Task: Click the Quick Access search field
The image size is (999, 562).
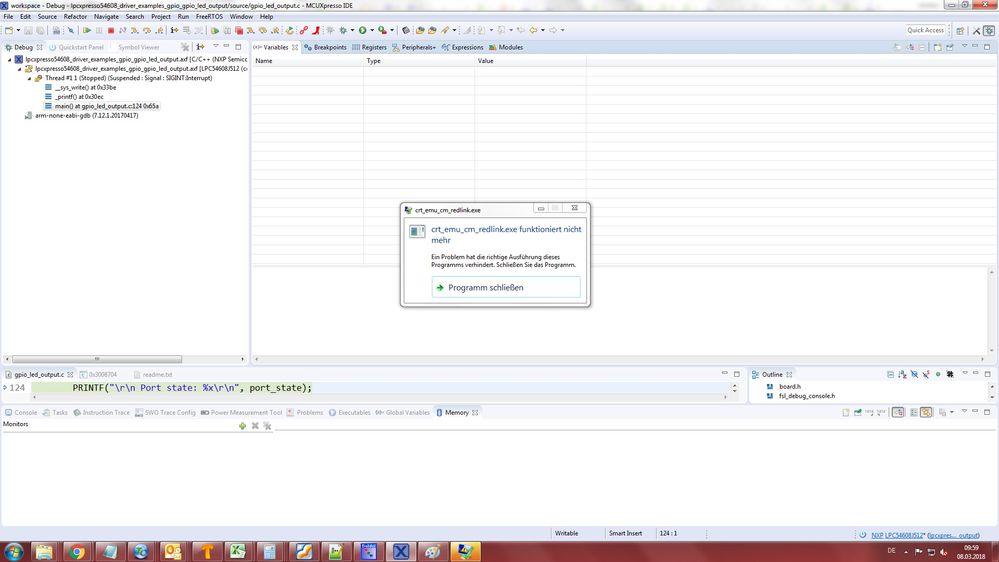Action: coord(925,30)
